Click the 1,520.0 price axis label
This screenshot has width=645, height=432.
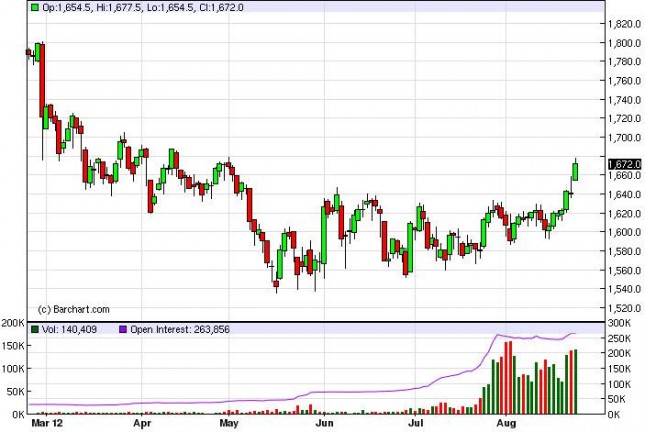[624, 308]
